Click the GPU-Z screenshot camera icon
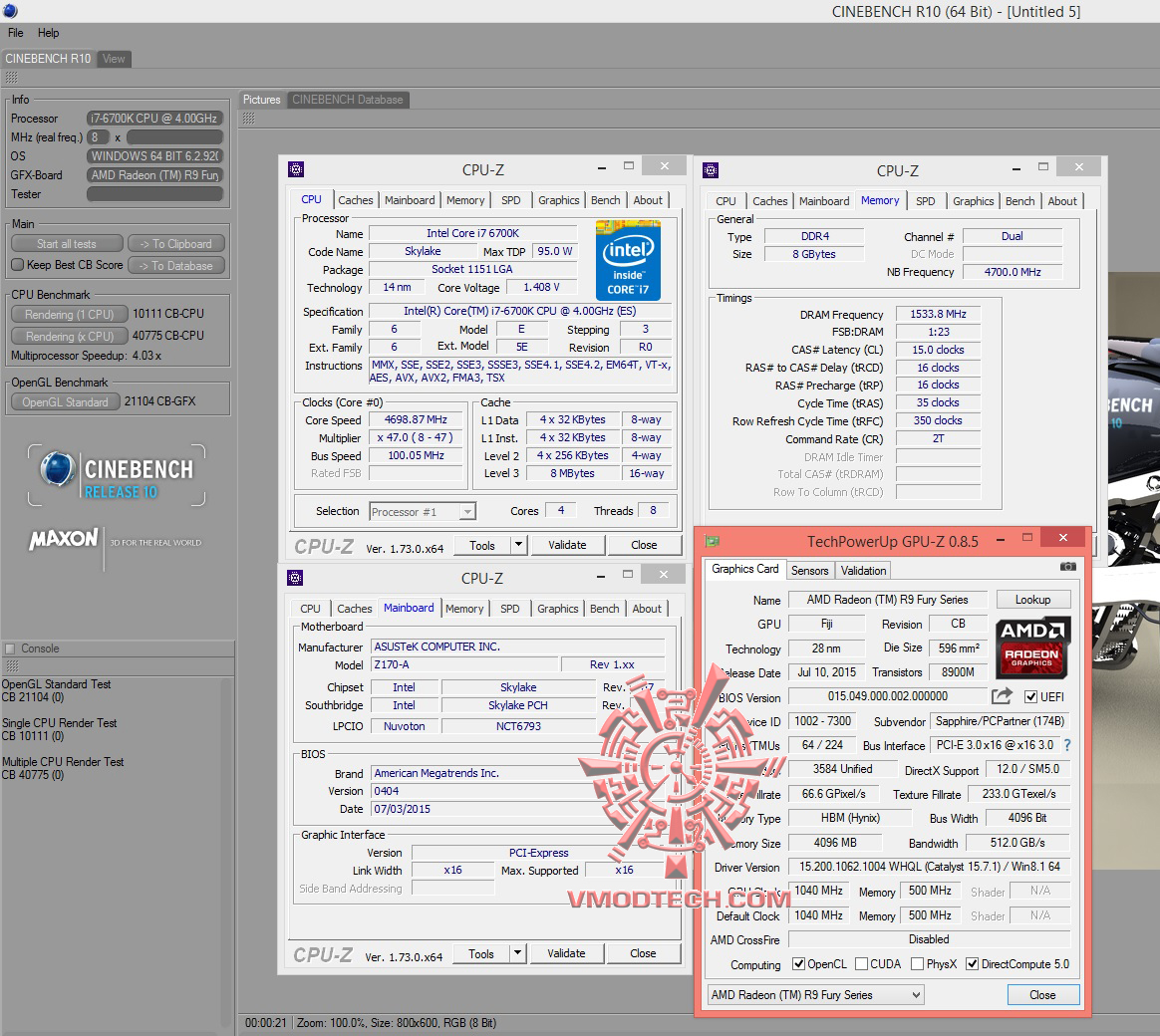 point(1067,567)
